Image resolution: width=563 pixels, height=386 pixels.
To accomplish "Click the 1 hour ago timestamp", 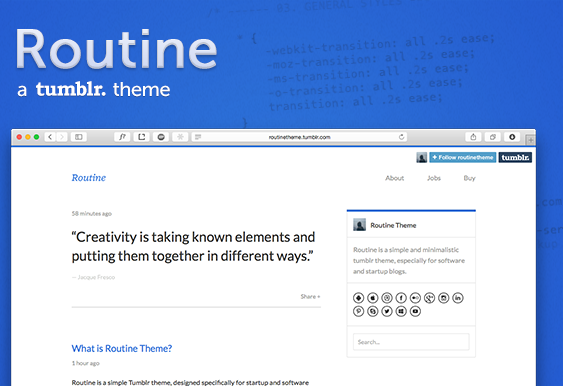I will [x=85, y=363].
